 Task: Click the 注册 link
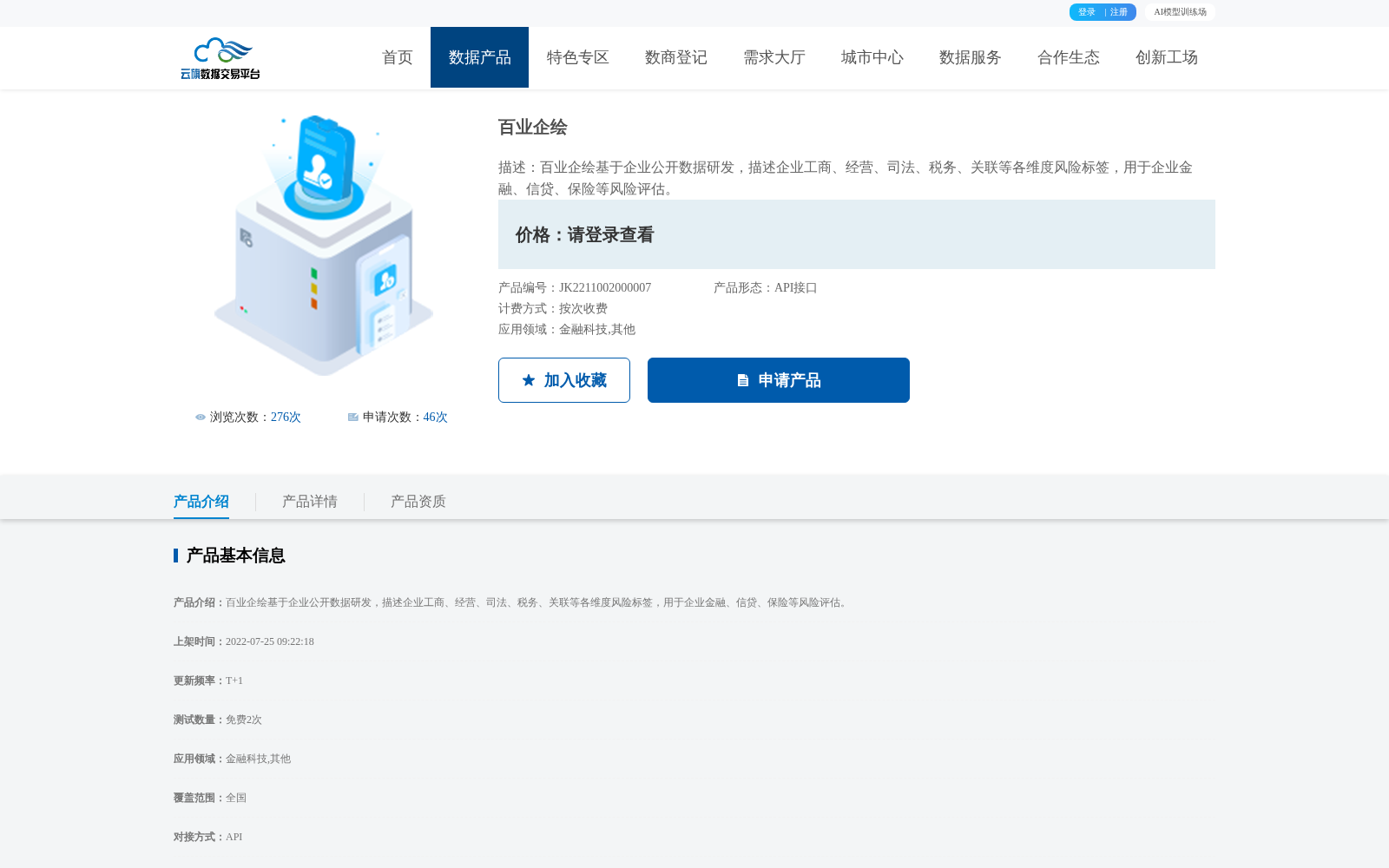1119,12
